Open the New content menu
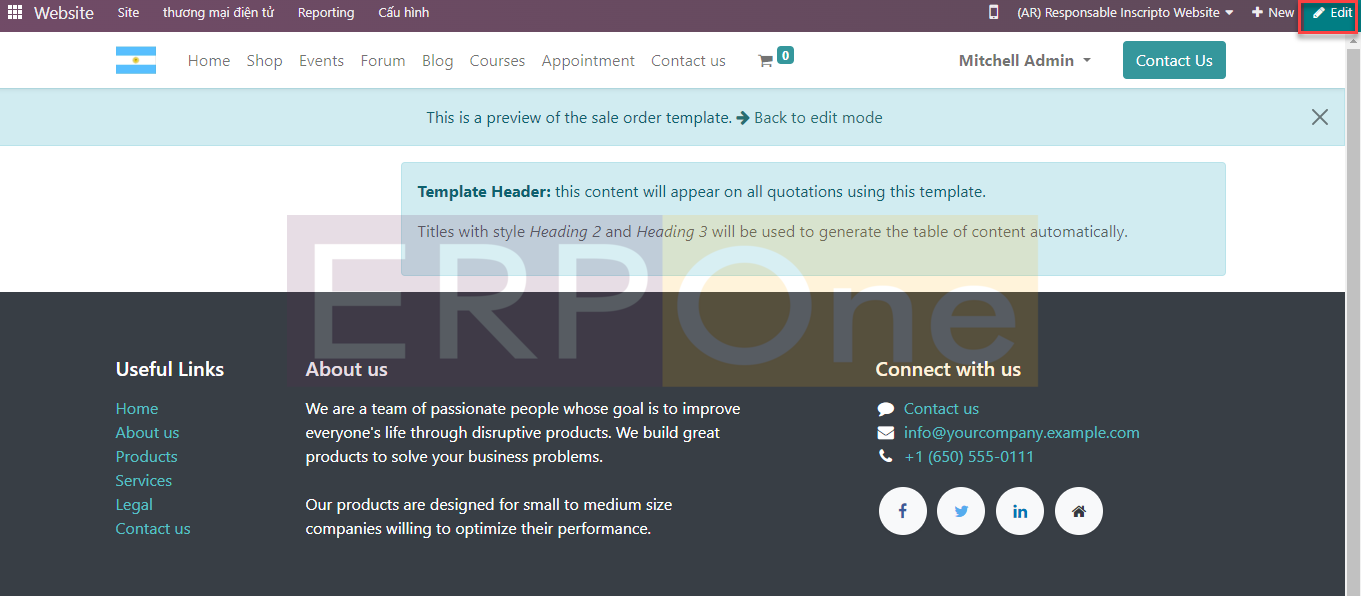1361x596 pixels. [1272, 13]
